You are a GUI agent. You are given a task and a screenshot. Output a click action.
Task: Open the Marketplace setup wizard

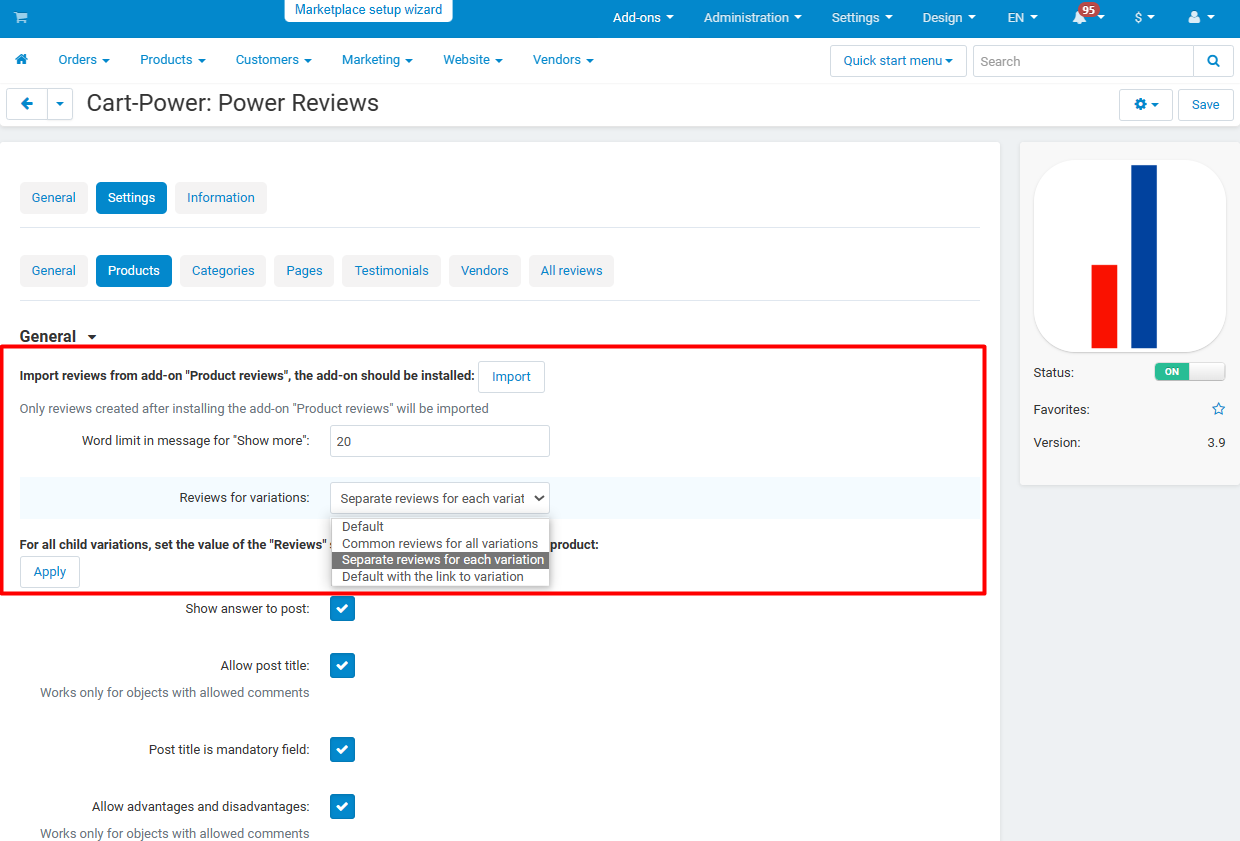tap(368, 10)
